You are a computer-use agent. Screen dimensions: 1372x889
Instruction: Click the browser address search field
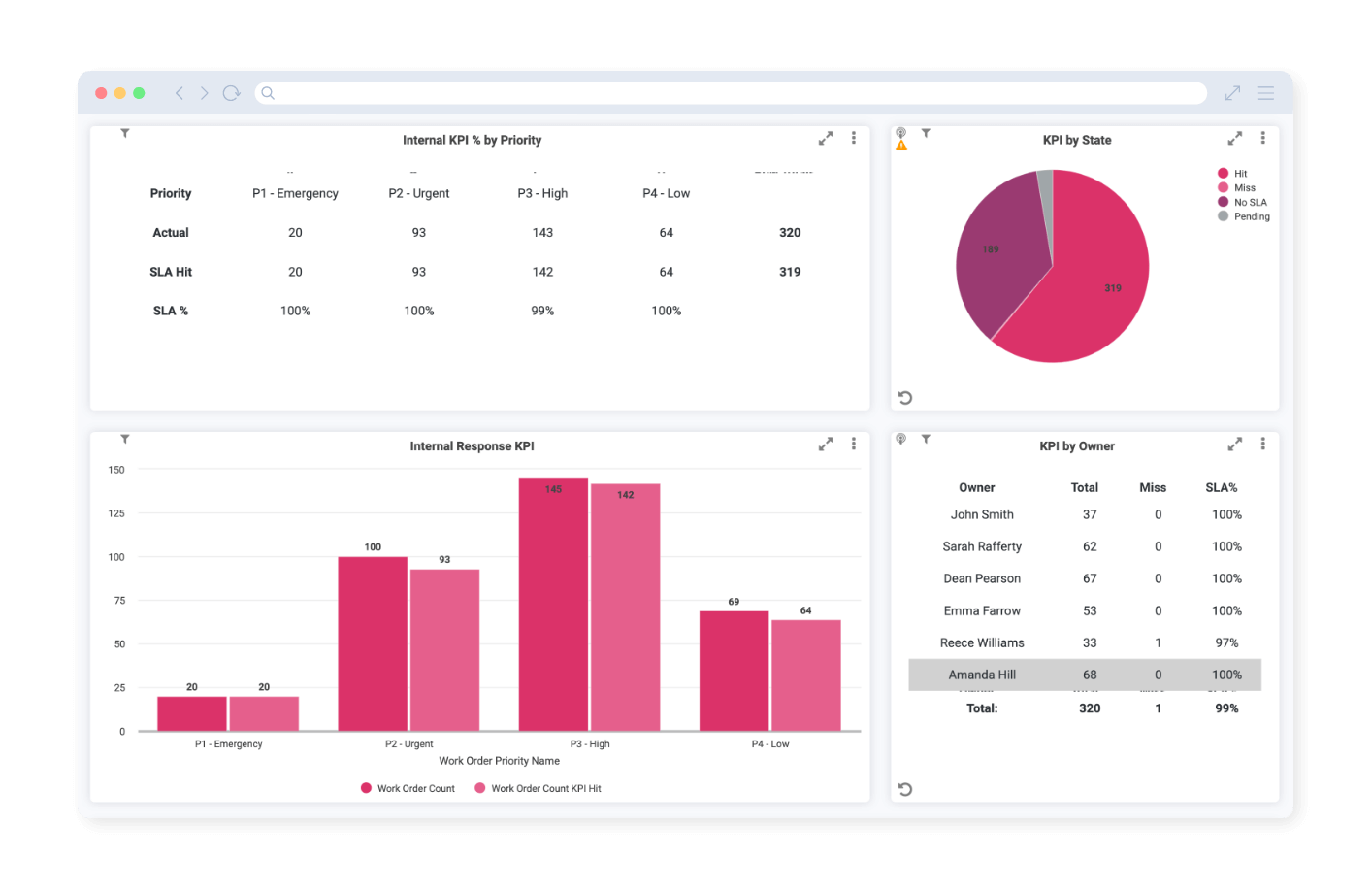click(731, 93)
